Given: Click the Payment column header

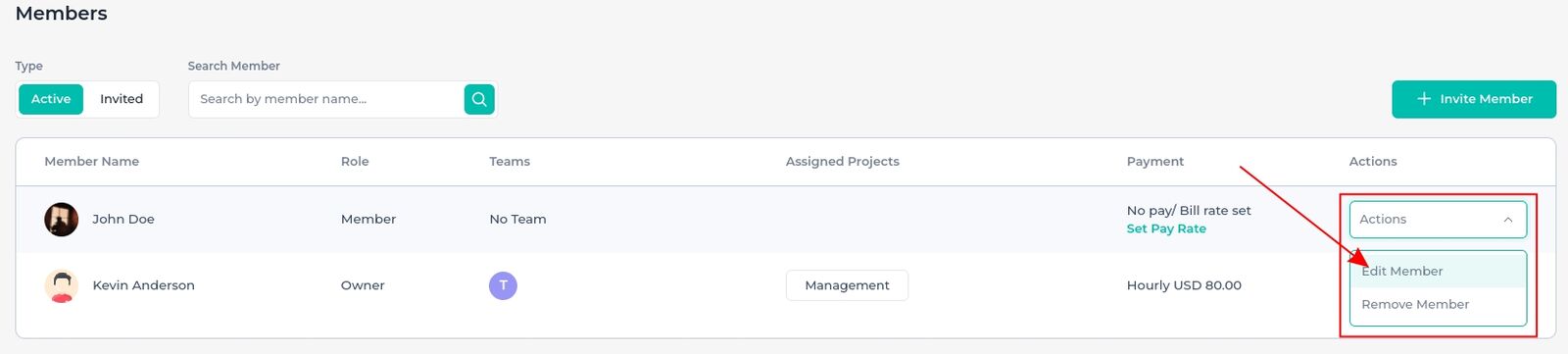Looking at the screenshot, I should [1155, 161].
